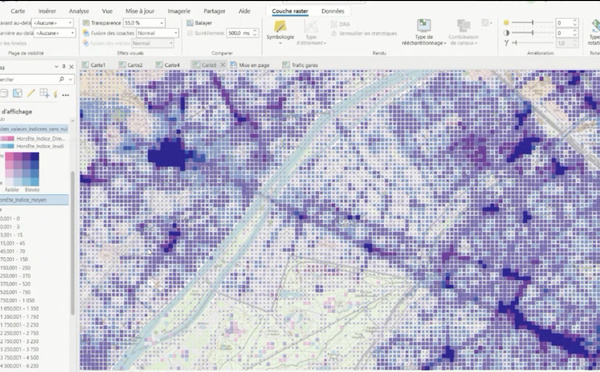600x372 pixels.
Task: Adjust the brightness slider in Amélioration
Action: pos(532,23)
